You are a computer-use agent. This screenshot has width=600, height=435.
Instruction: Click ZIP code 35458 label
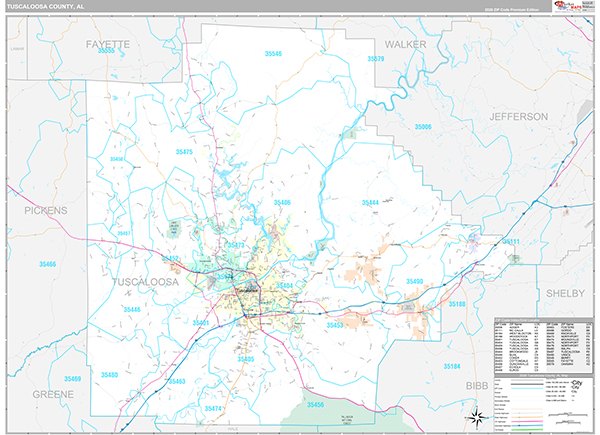click(x=116, y=159)
